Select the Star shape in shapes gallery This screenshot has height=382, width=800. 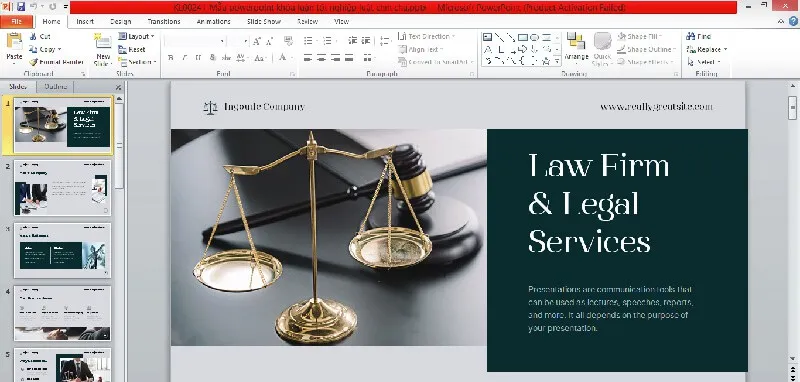546,61
